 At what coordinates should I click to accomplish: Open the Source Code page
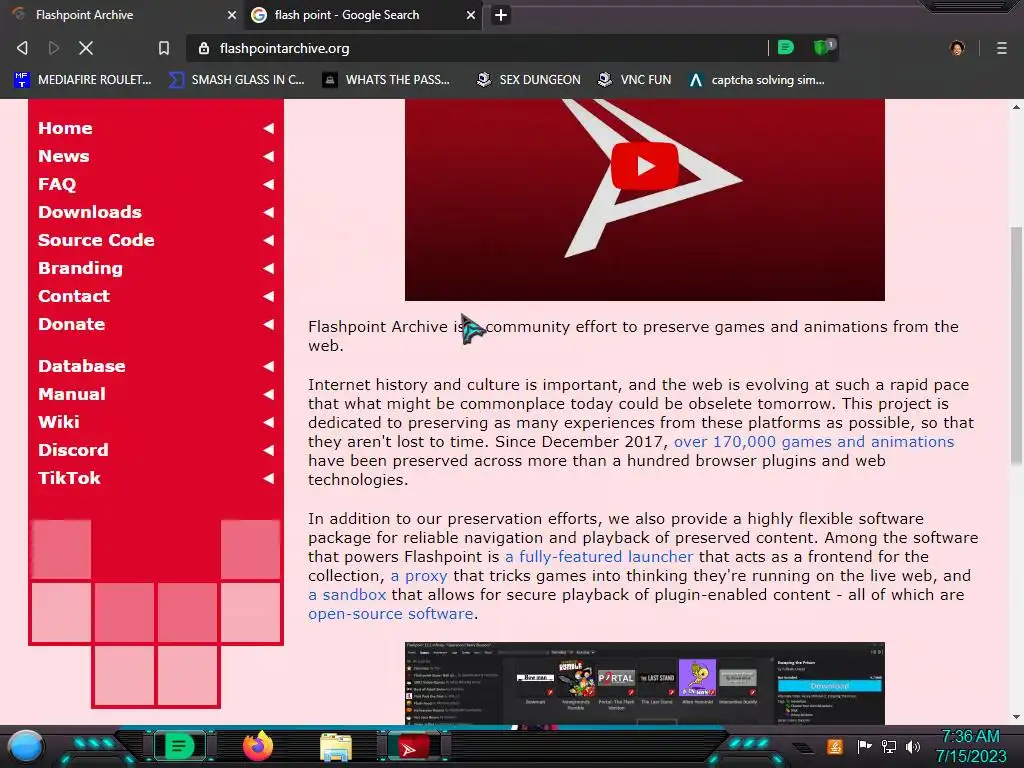coord(96,240)
